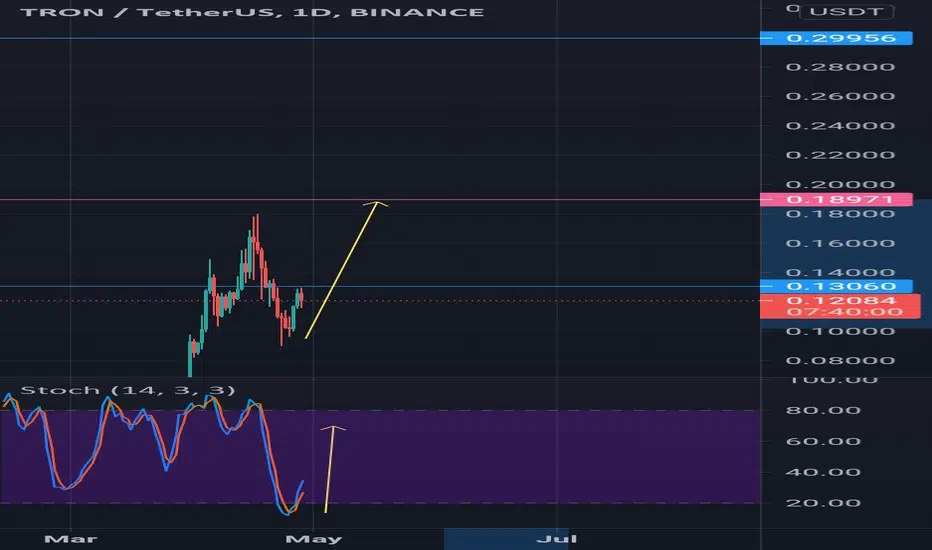
Task: Click the 60.00 stochastic scale value
Action: click(x=823, y=441)
